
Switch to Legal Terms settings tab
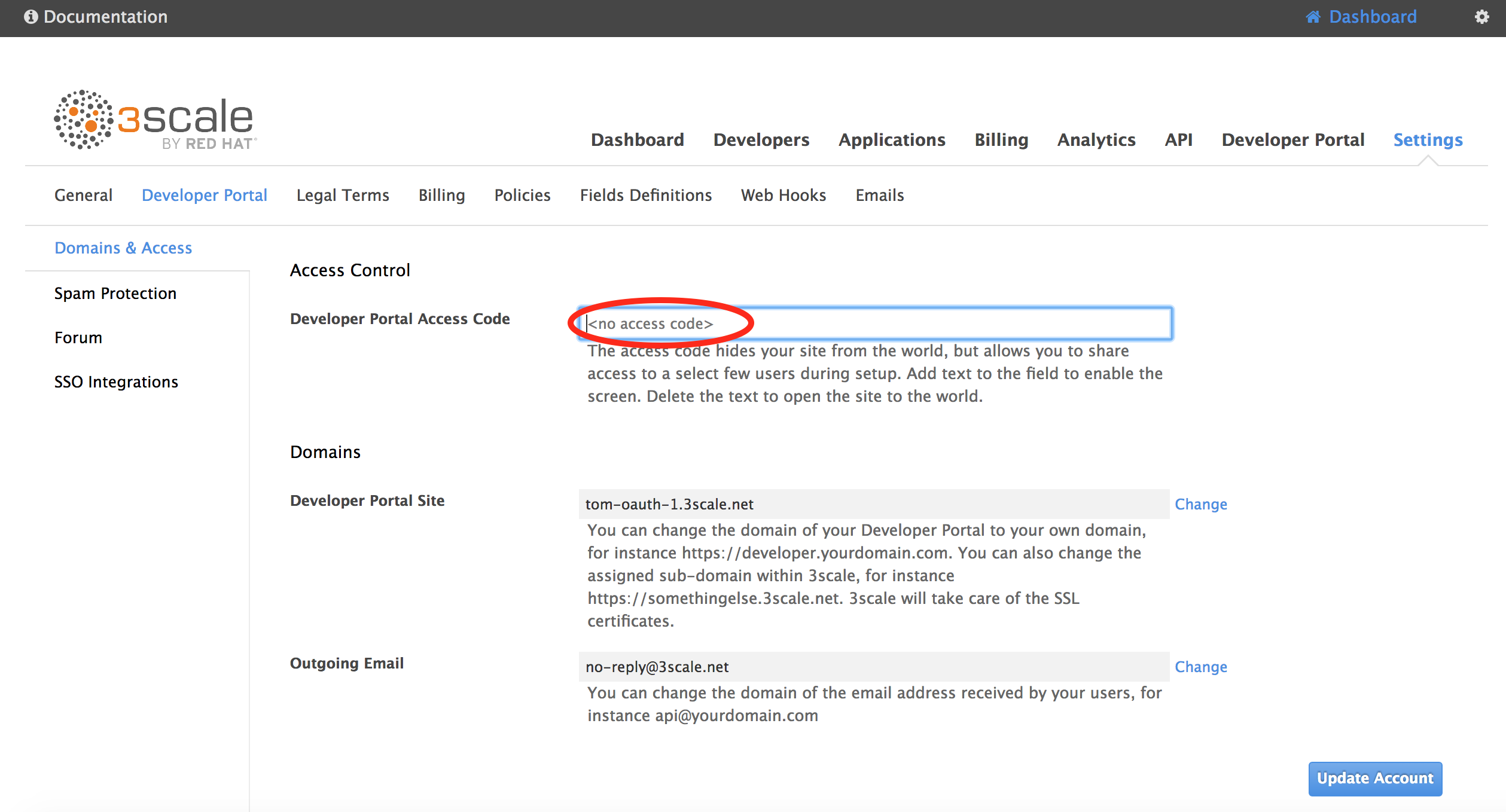pyautogui.click(x=343, y=196)
